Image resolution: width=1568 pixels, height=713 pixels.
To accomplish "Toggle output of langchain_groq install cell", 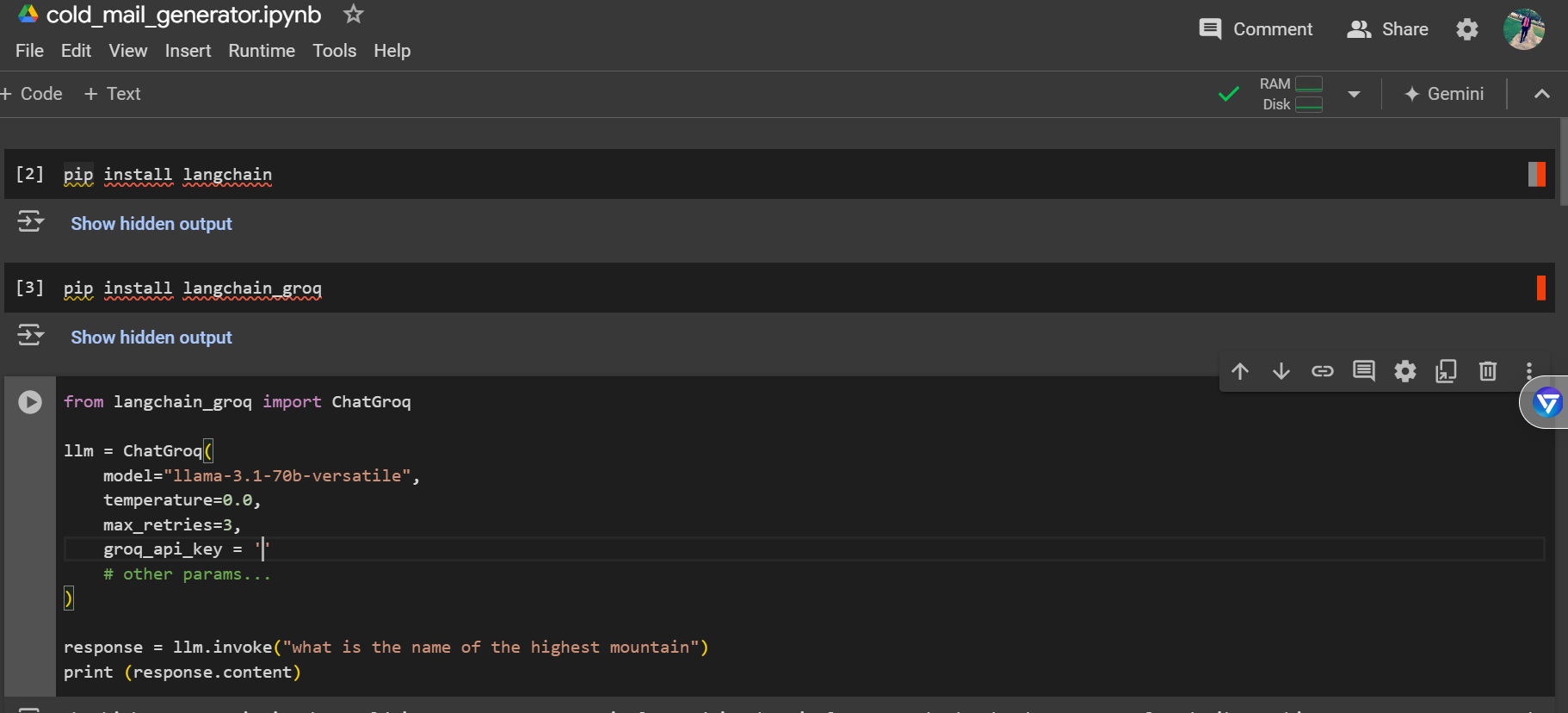I will [31, 335].
